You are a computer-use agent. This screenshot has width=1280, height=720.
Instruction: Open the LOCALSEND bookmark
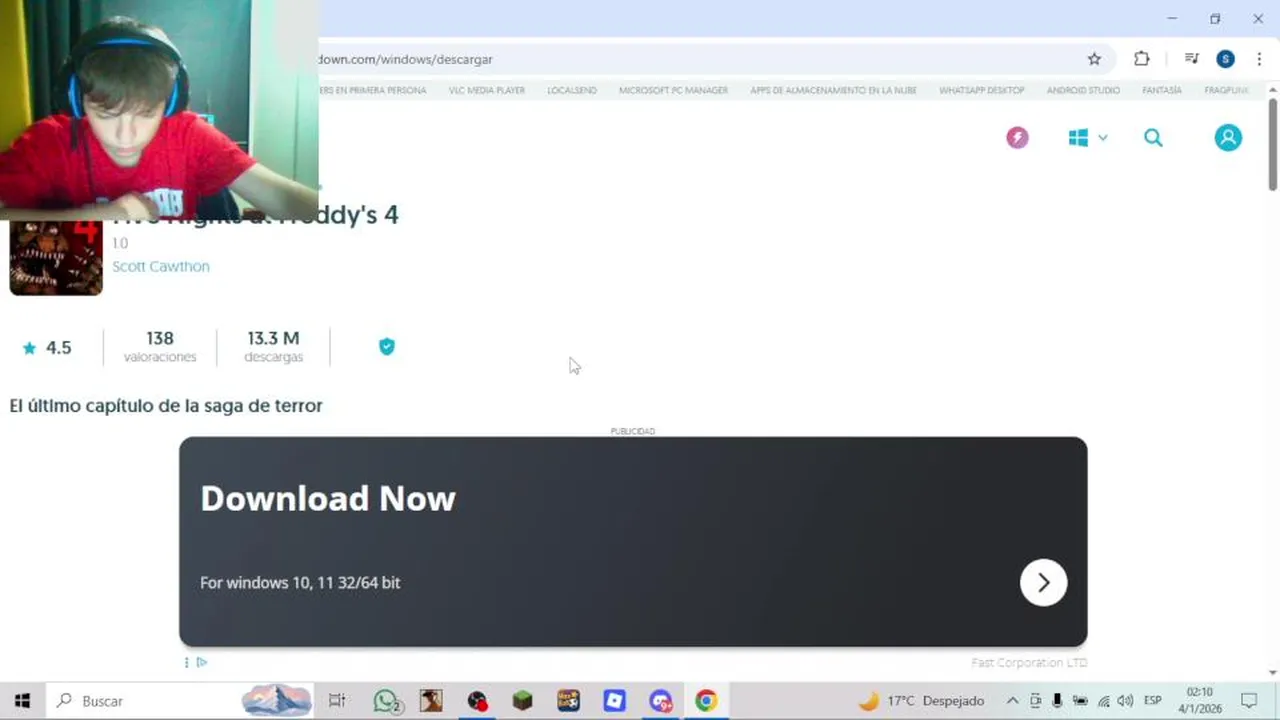[x=572, y=90]
